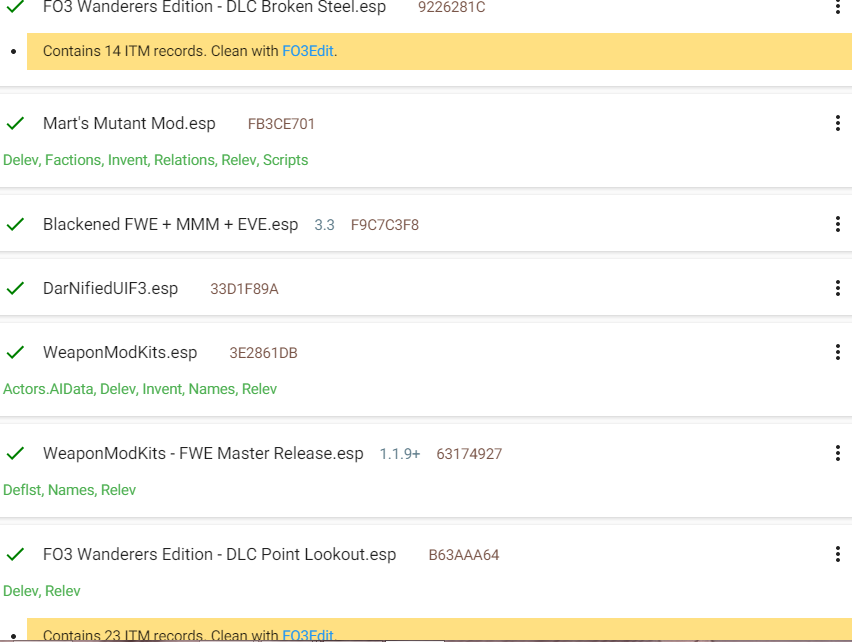Open the FO3Edit link in the 14 ITM records message
This screenshot has height=642, width=852.
pyautogui.click(x=308, y=51)
